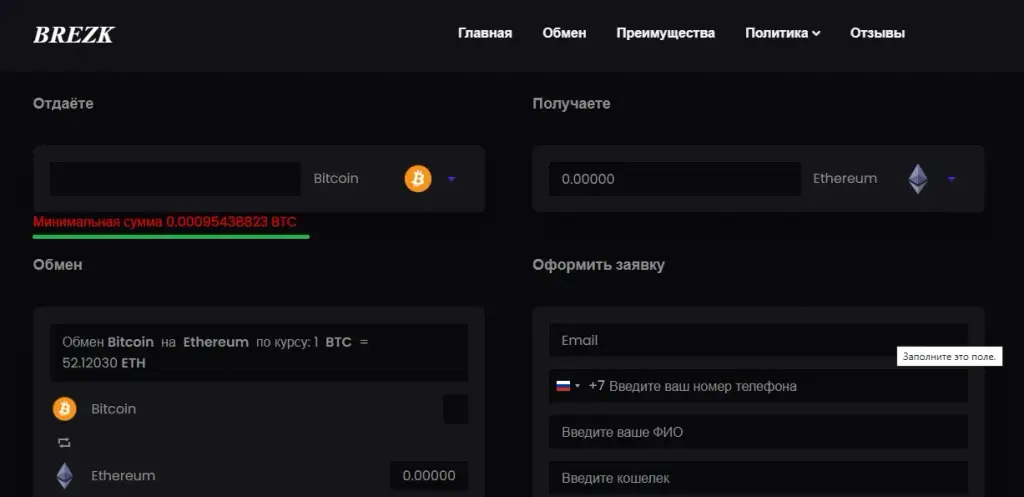Click the swap currencies arrows icon
Screen dimensions: 1024x497
click(64, 443)
